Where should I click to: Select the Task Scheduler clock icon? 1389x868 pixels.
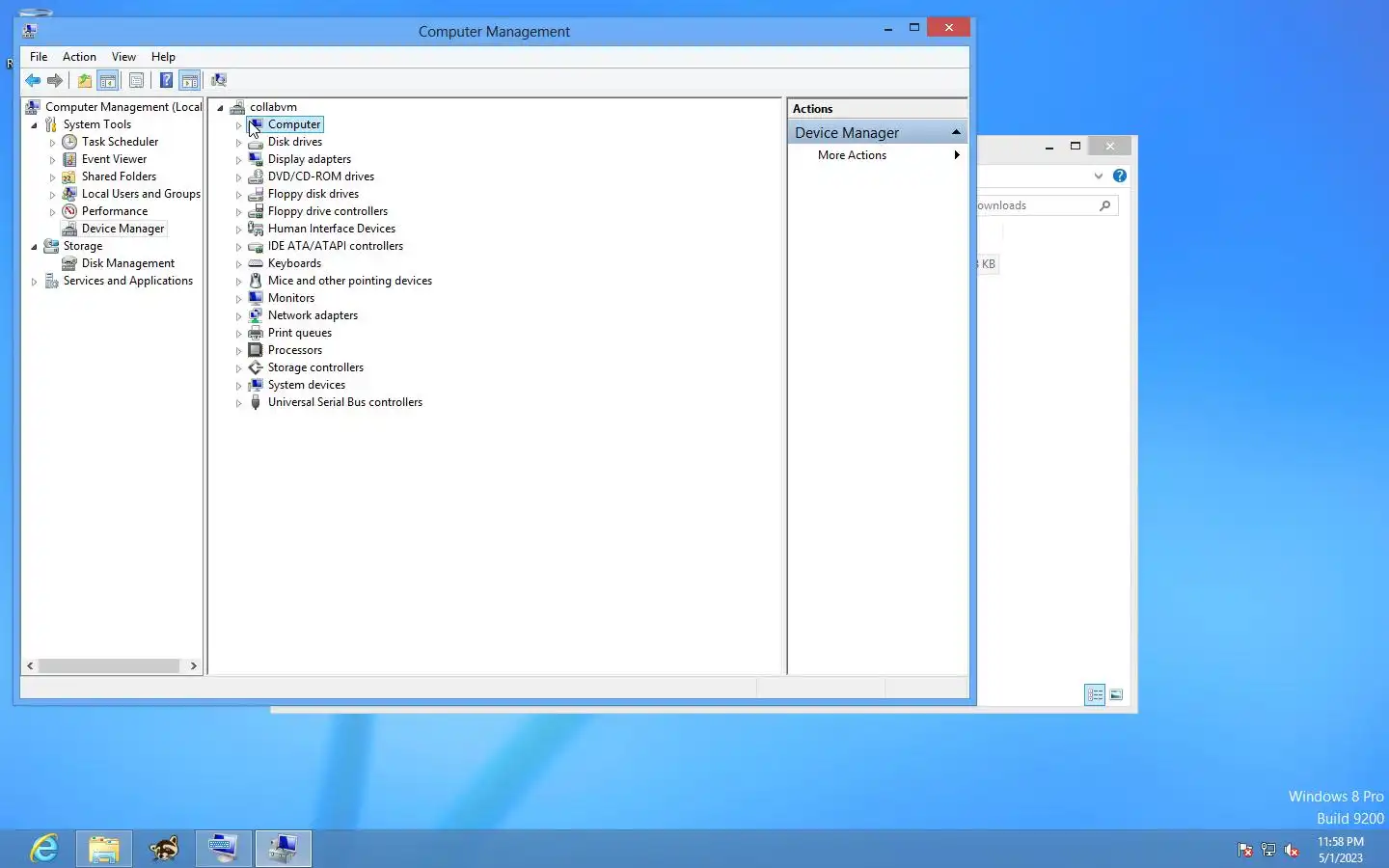coord(69,142)
